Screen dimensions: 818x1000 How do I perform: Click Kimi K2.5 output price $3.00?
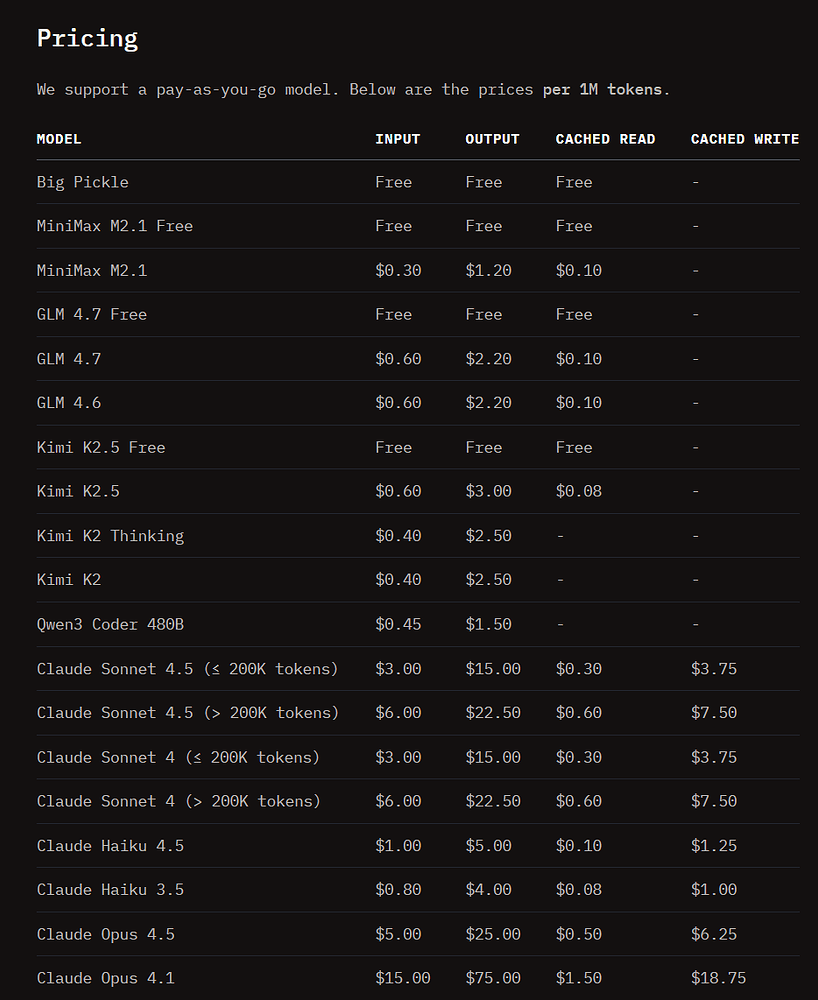click(488, 491)
